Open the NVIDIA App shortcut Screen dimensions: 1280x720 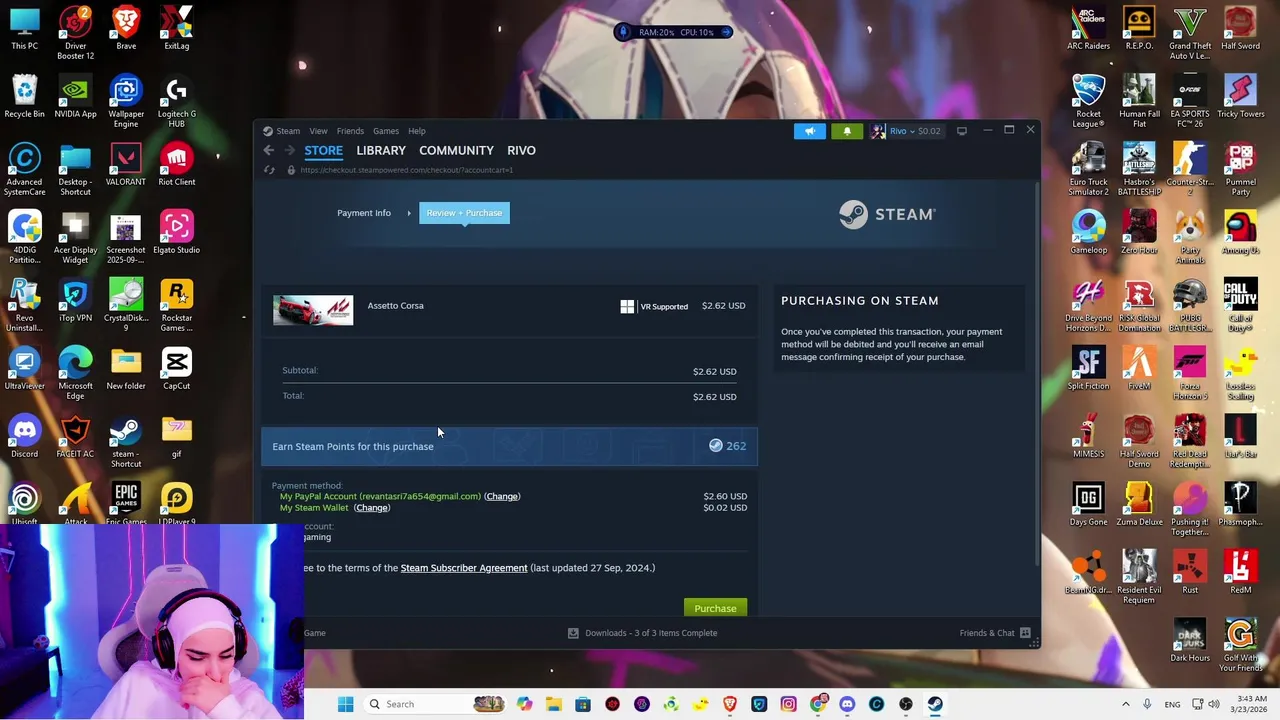click(x=75, y=96)
